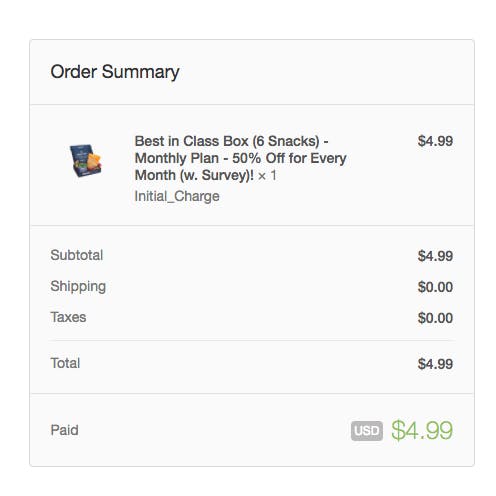The height and width of the screenshot is (496, 496).
Task: Click the quantity × 1 text
Action: pos(267,175)
